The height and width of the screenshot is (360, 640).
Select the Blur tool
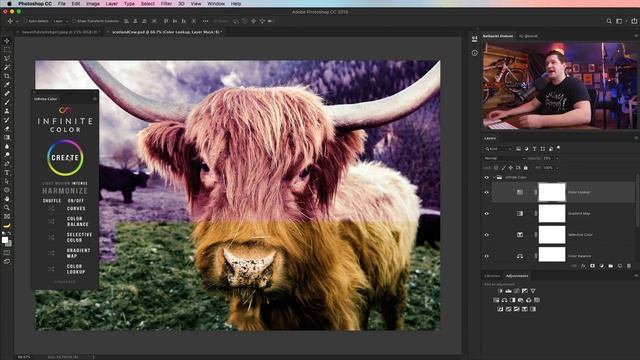coord(7,146)
